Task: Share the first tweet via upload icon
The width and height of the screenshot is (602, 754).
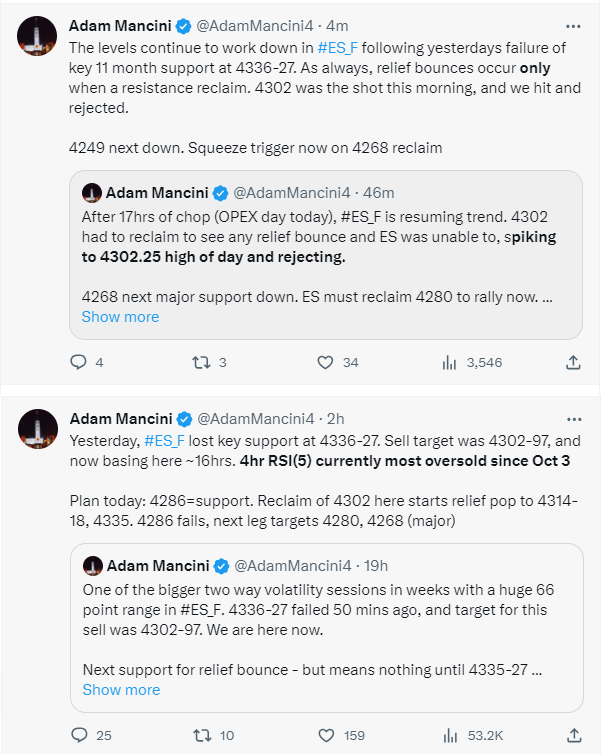Action: (x=573, y=362)
